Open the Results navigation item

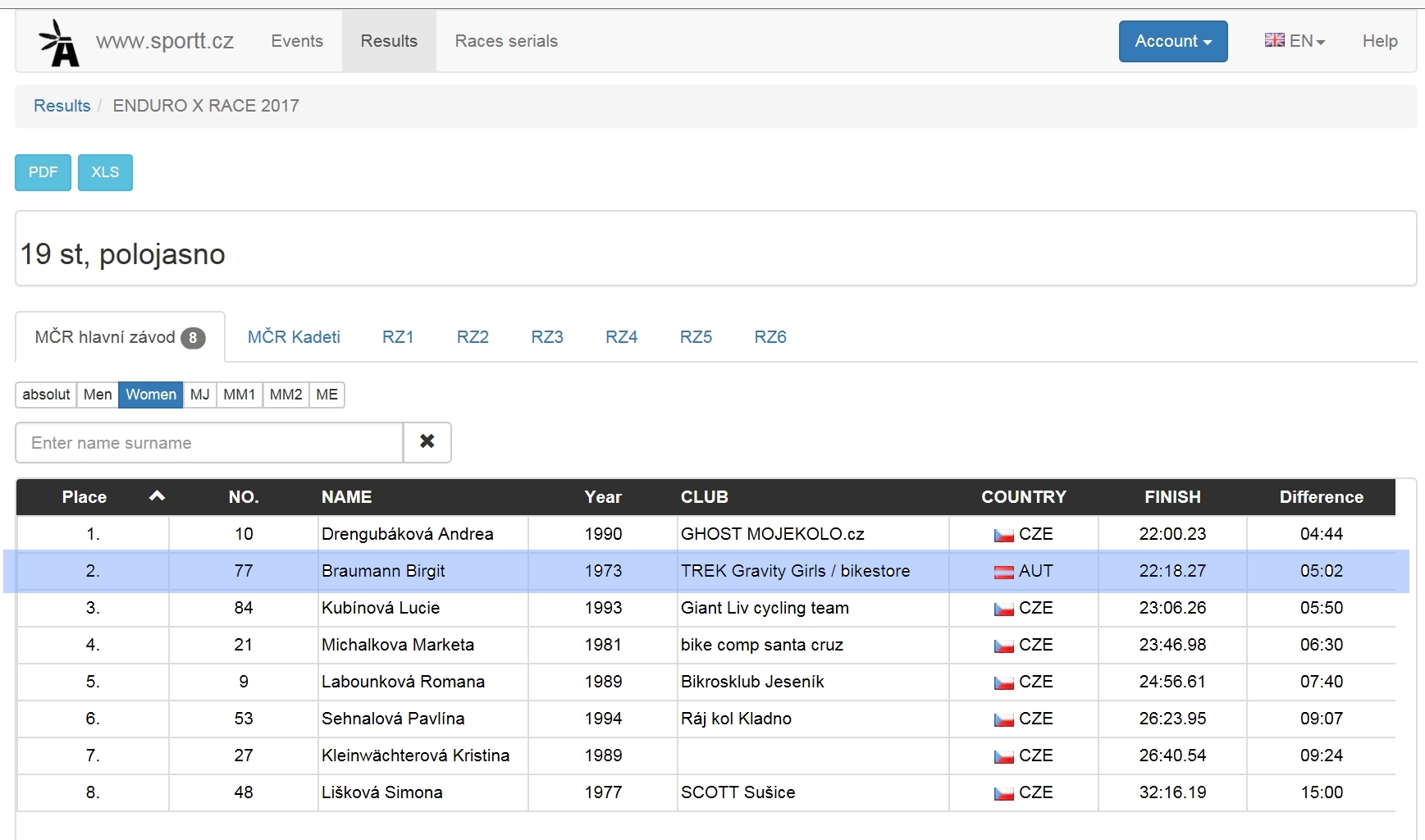coord(389,41)
